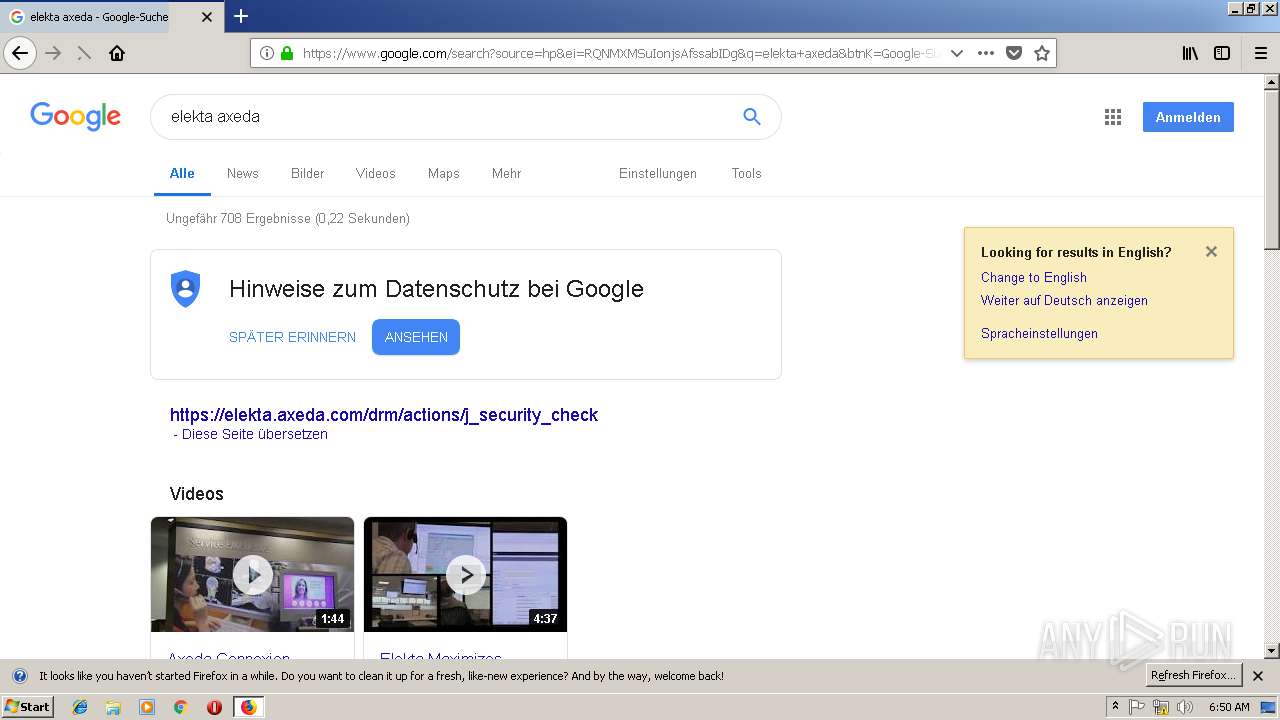Play the 1:44 video thumbnail
The image size is (1280, 720).
[x=252, y=574]
